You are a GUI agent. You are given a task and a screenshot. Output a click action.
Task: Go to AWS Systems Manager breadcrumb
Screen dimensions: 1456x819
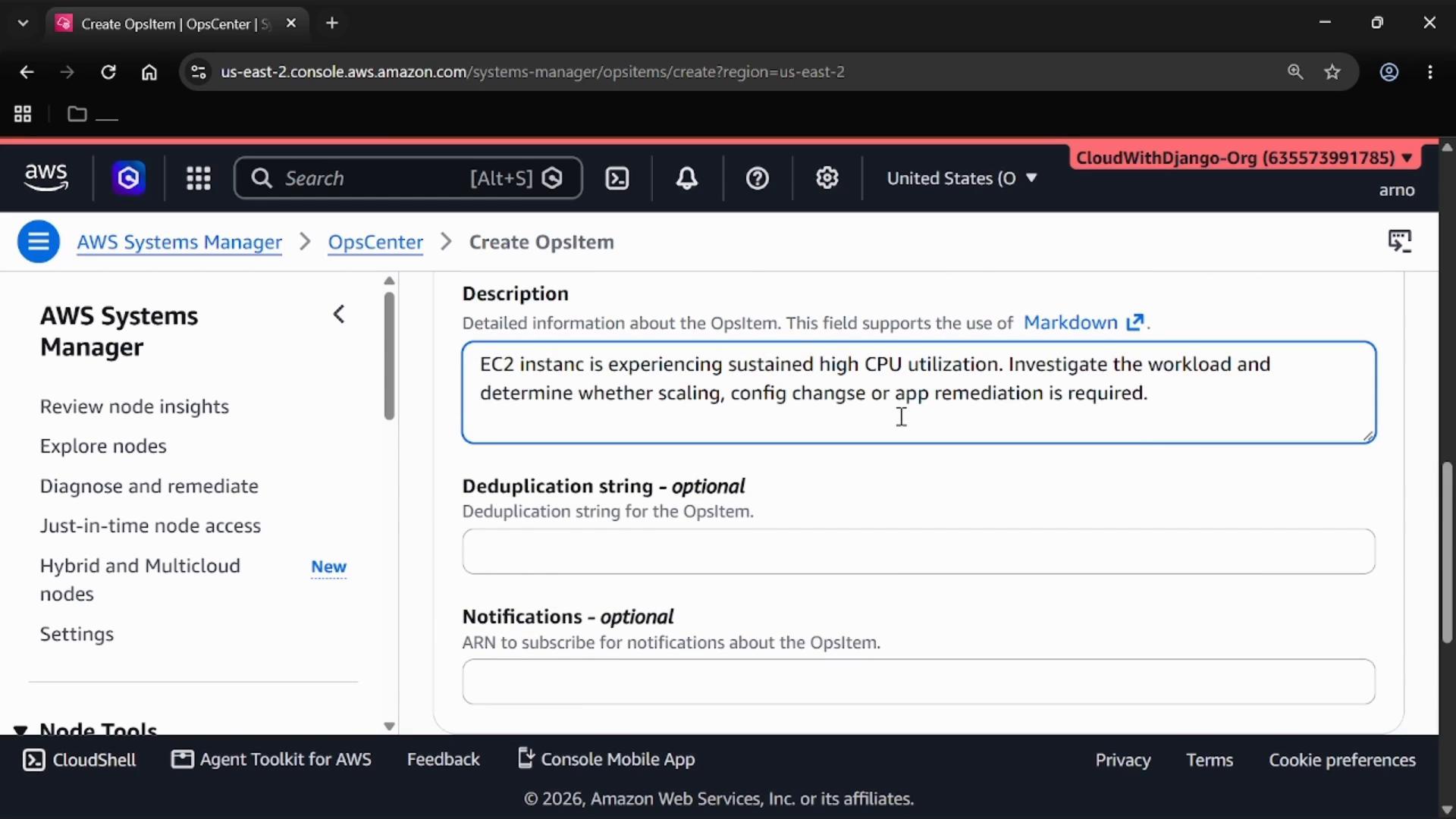click(179, 242)
